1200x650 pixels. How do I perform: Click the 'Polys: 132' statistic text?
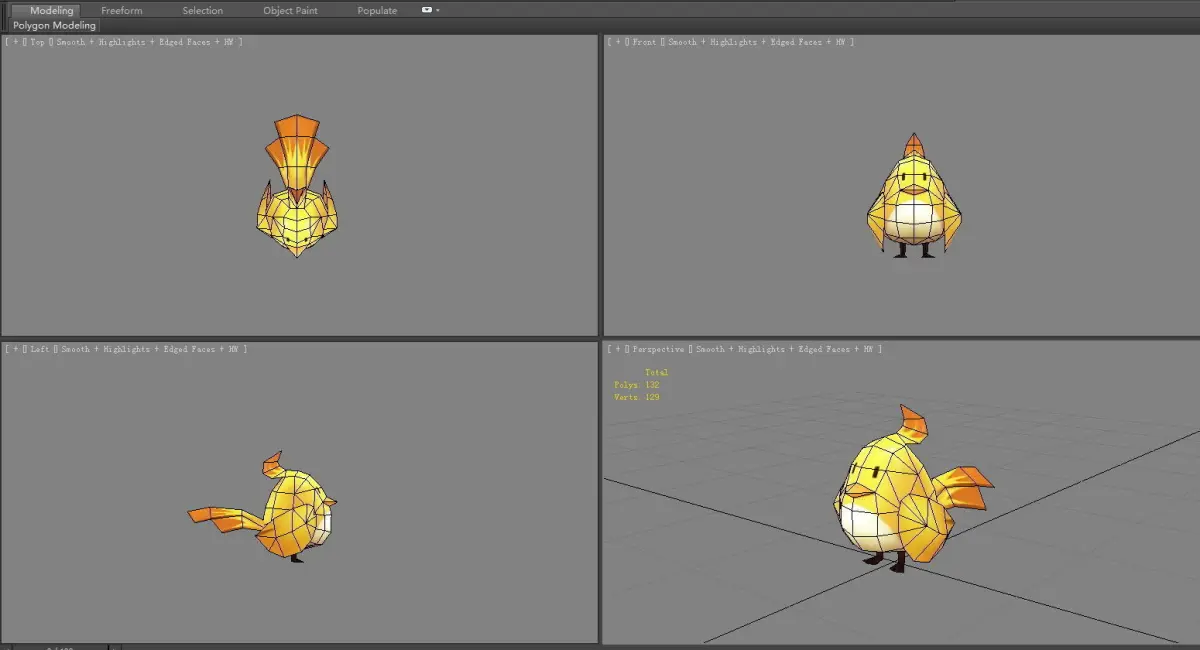[x=636, y=385]
